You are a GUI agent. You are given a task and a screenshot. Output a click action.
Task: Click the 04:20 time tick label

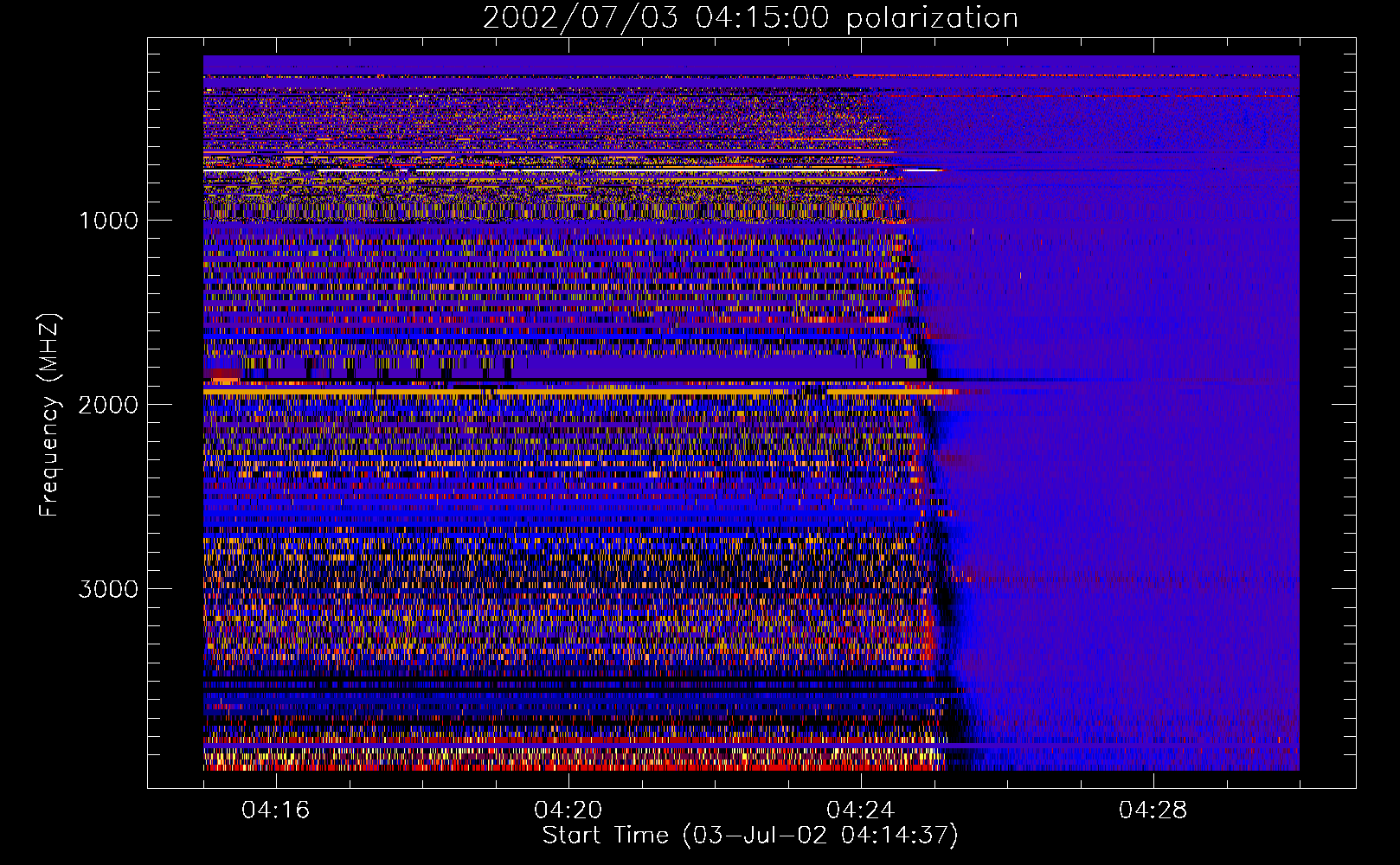[x=568, y=810]
